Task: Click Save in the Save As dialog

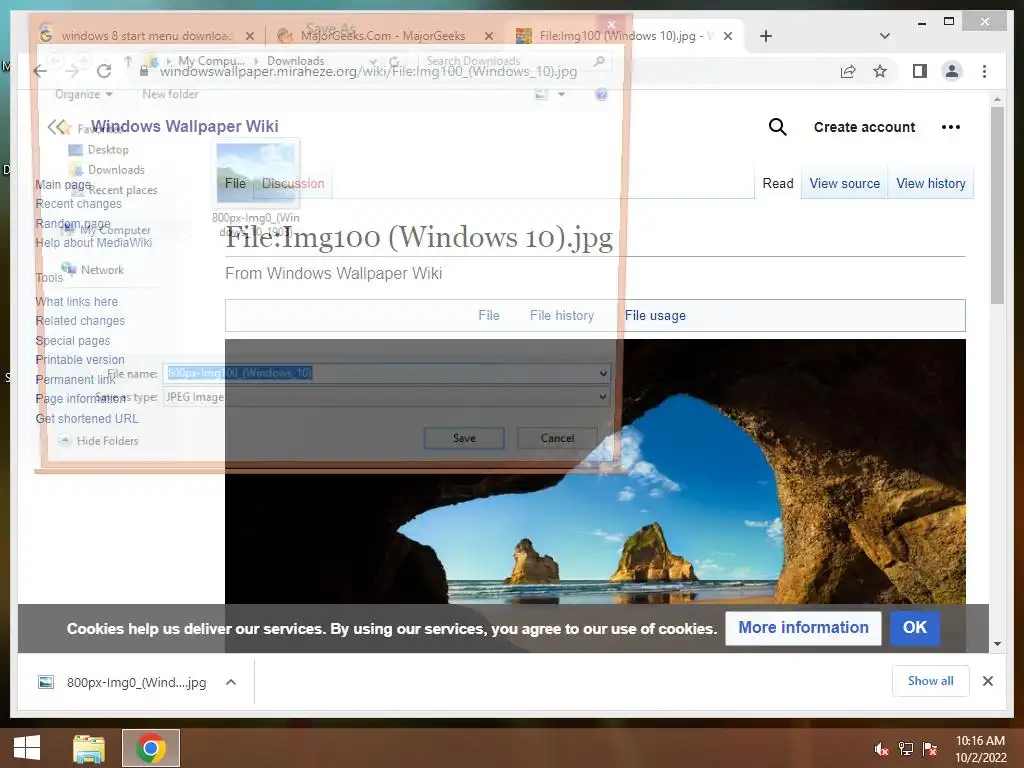Action: coord(464,438)
